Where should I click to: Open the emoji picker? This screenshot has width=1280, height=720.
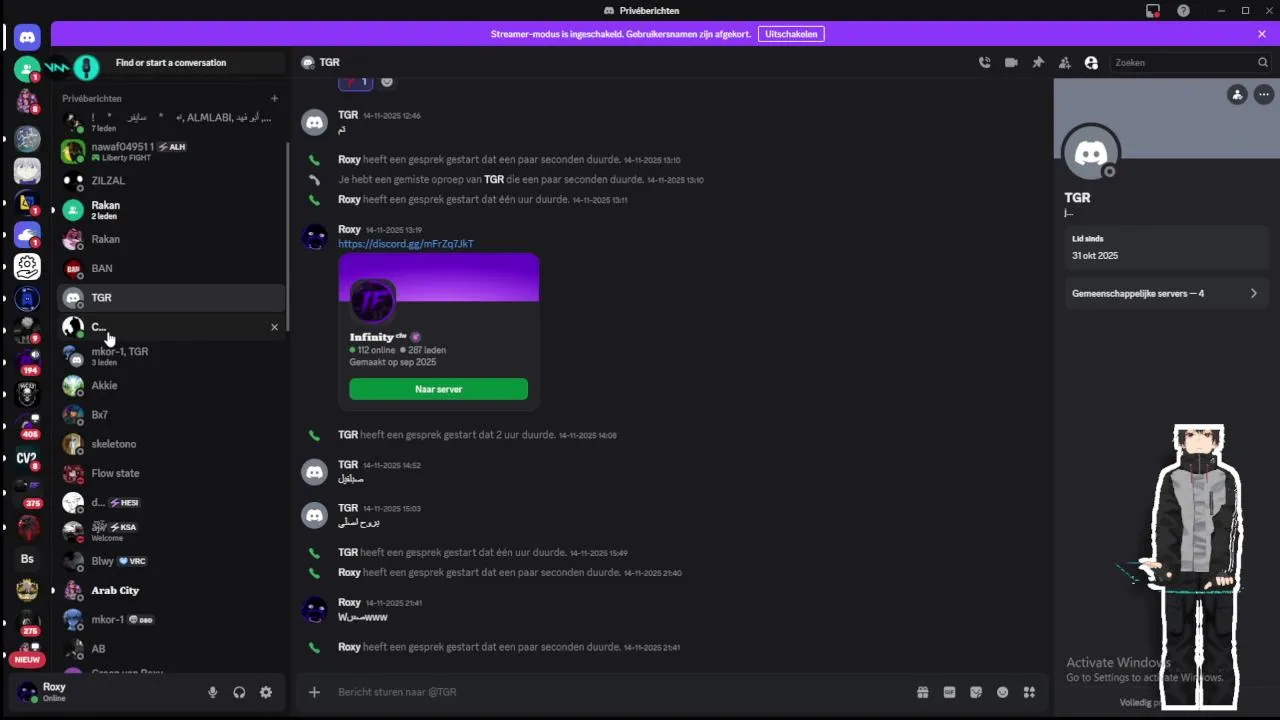[x=1003, y=692]
